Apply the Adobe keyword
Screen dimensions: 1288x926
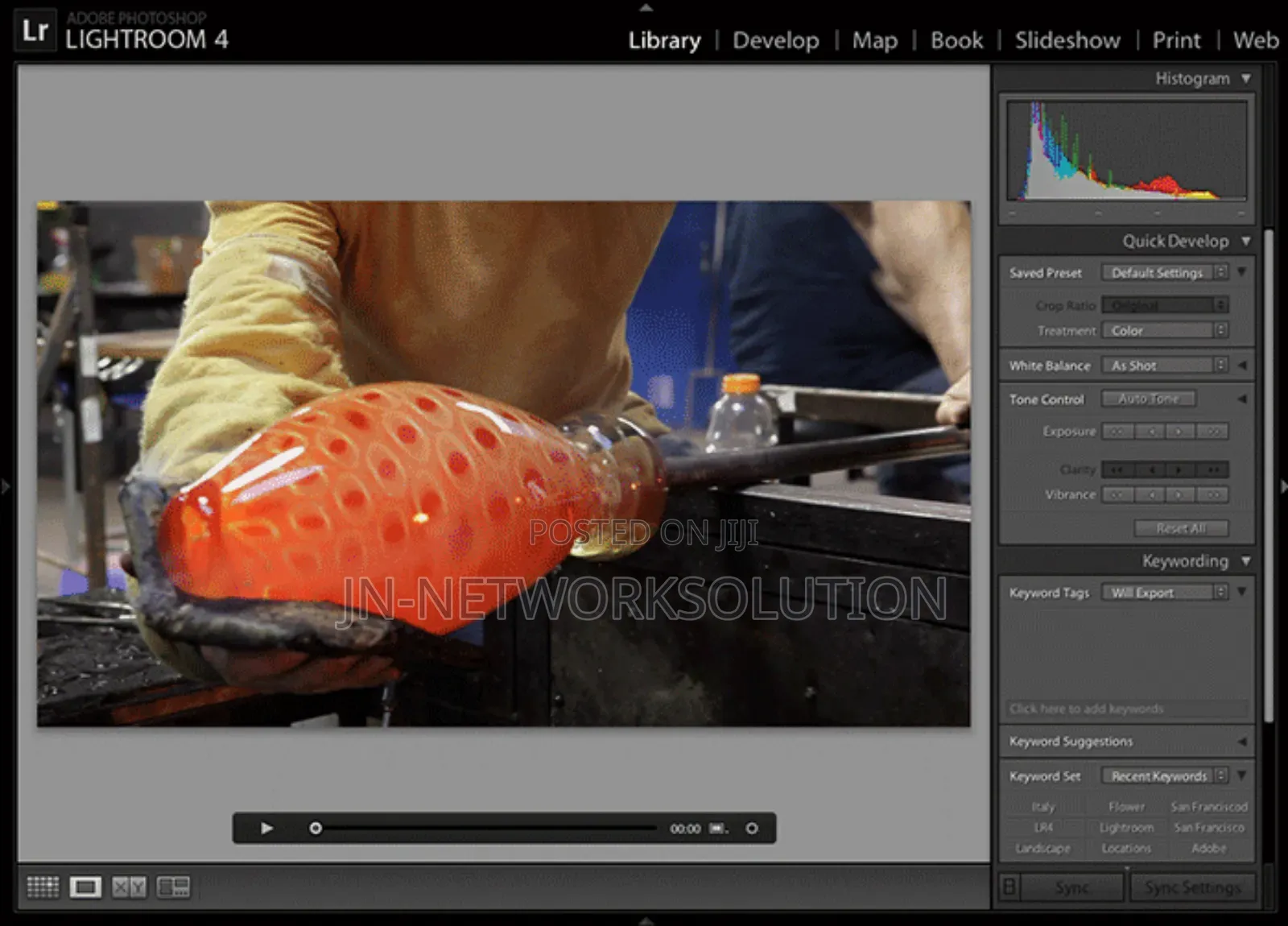(x=1209, y=849)
